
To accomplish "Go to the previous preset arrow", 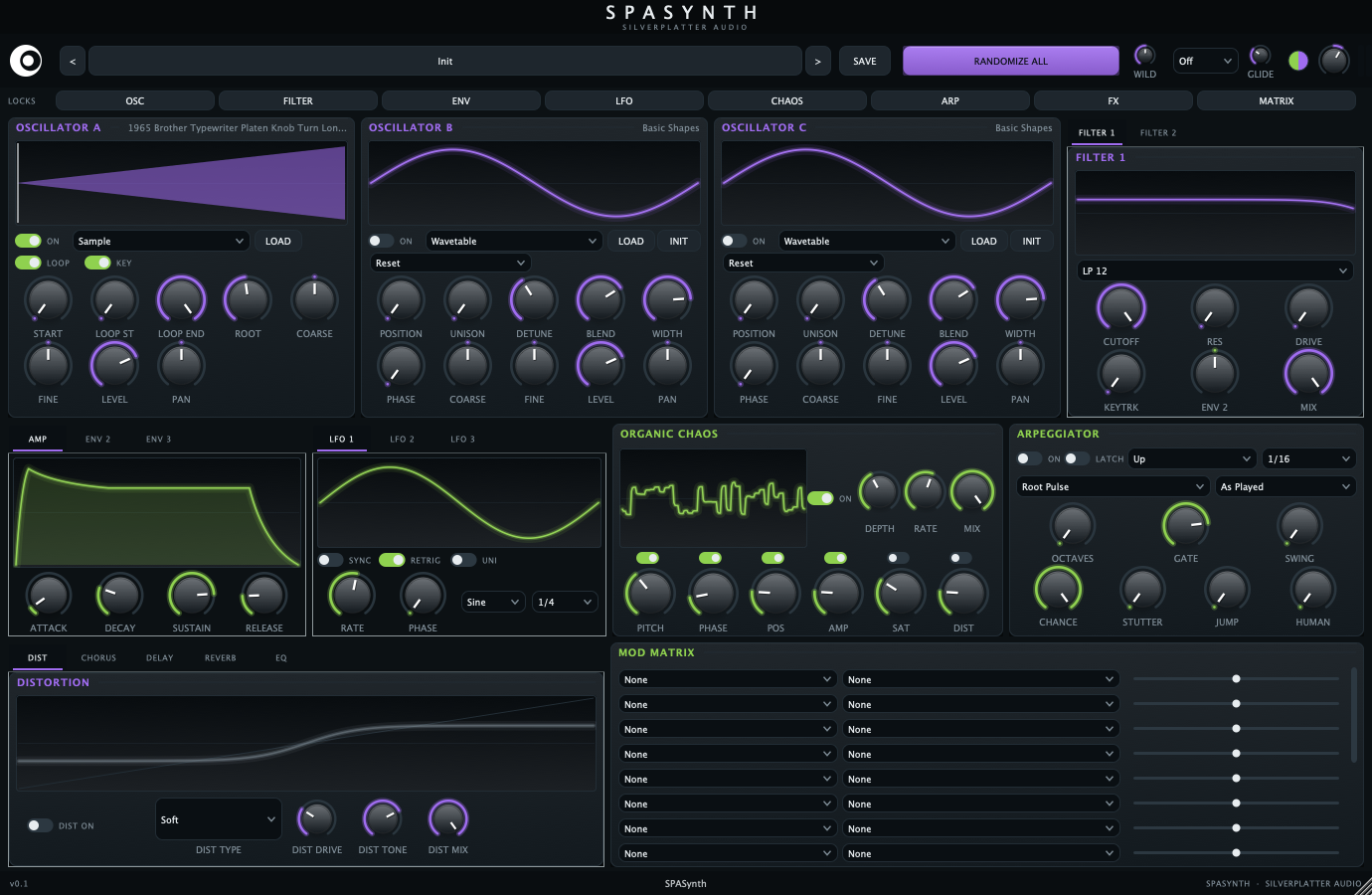I will click(x=73, y=61).
